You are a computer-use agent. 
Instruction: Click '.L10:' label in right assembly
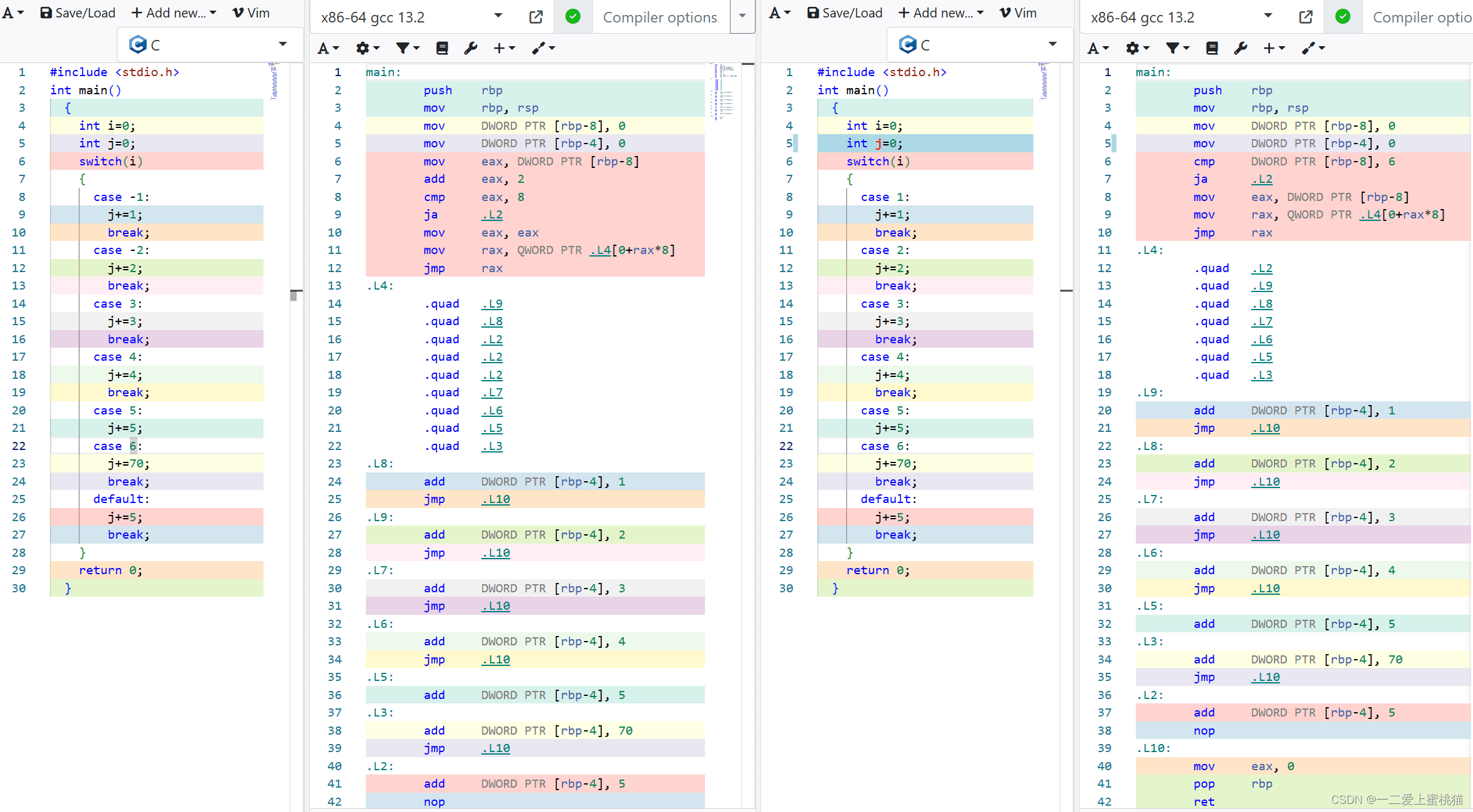1153,748
